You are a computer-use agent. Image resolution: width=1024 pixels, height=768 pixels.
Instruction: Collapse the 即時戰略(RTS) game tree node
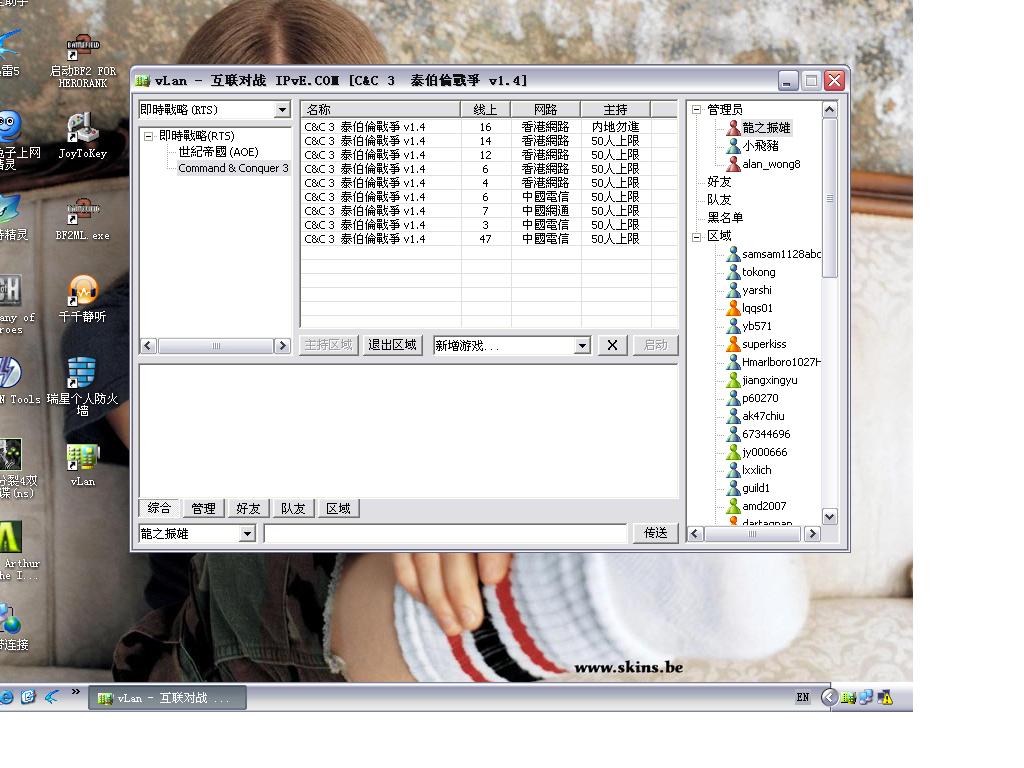[148, 136]
